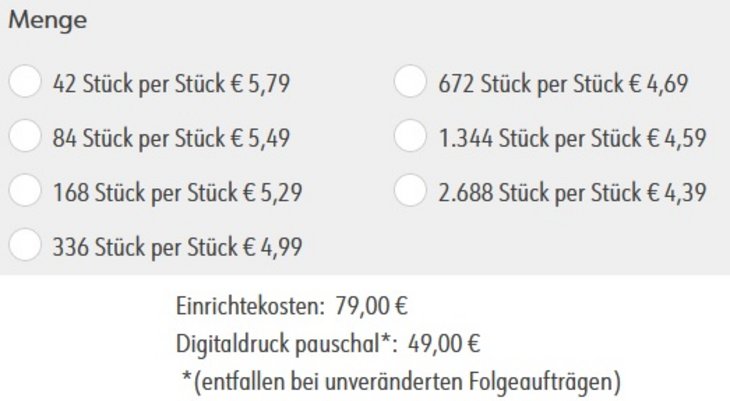The width and height of the screenshot is (730, 401).
Task: Pick the 2.688 Stück radio circle
Action: tap(410, 190)
